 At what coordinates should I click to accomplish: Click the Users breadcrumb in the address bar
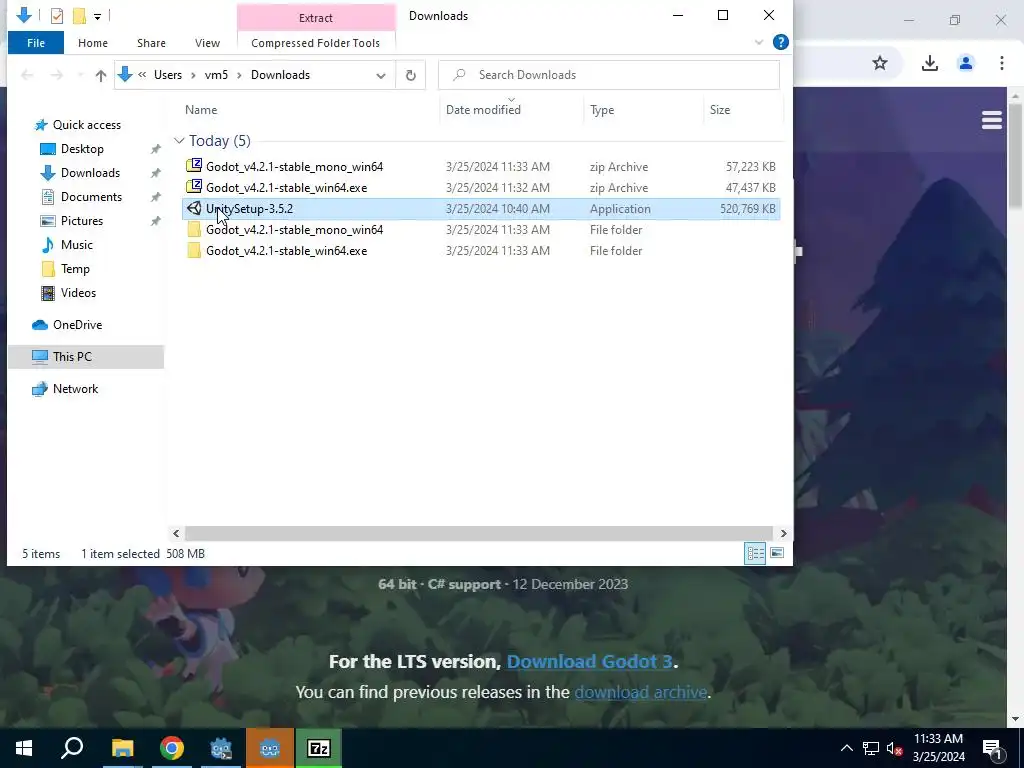click(168, 75)
